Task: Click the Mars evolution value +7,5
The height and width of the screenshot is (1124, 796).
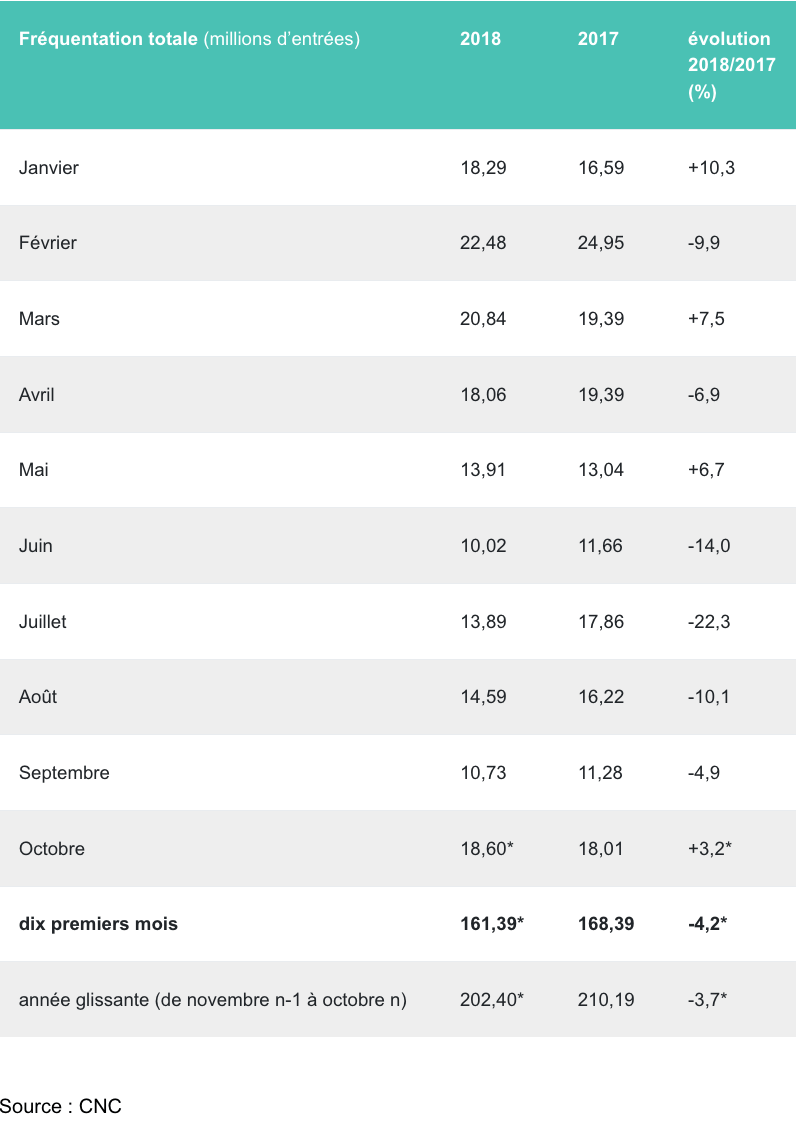Action: point(706,319)
